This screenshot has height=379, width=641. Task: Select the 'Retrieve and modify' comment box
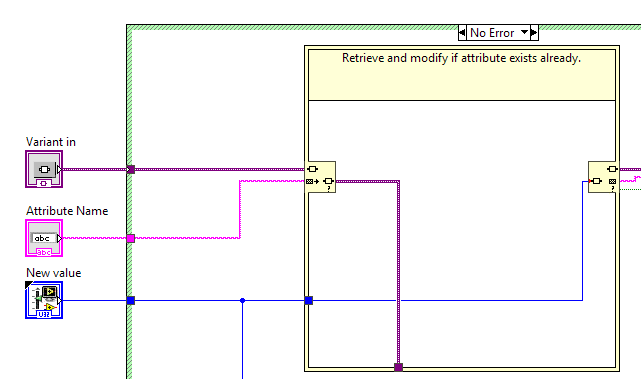[x=462, y=75]
